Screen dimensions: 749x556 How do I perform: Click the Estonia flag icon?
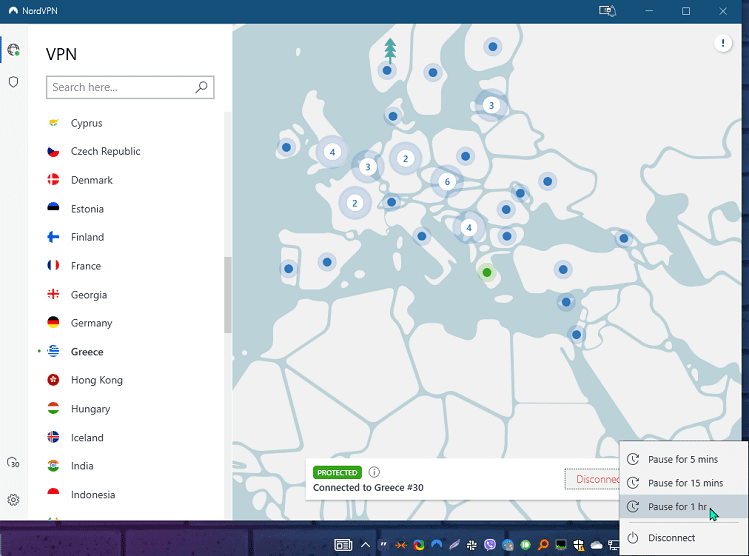click(53, 208)
